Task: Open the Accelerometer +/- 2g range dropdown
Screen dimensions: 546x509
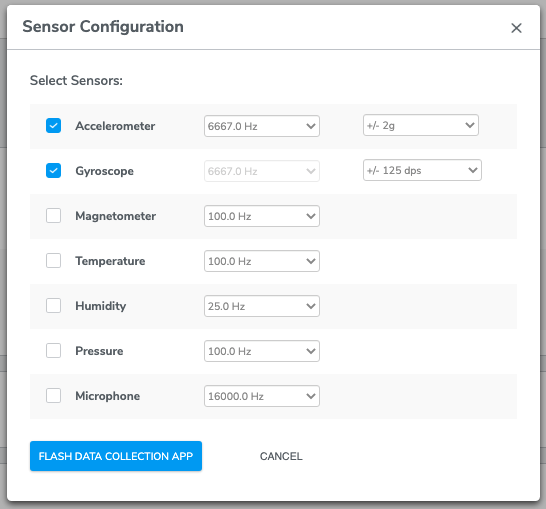Action: pyautogui.click(x=421, y=125)
